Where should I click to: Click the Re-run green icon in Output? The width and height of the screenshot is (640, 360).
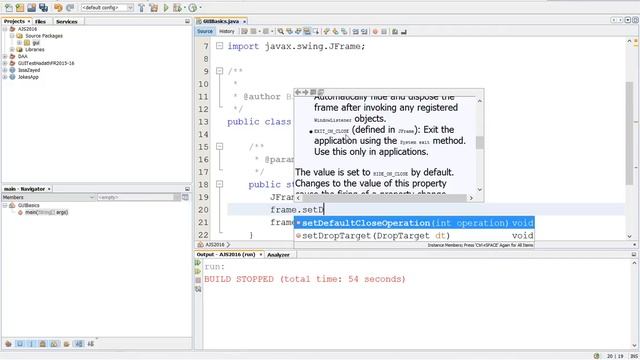198,262
